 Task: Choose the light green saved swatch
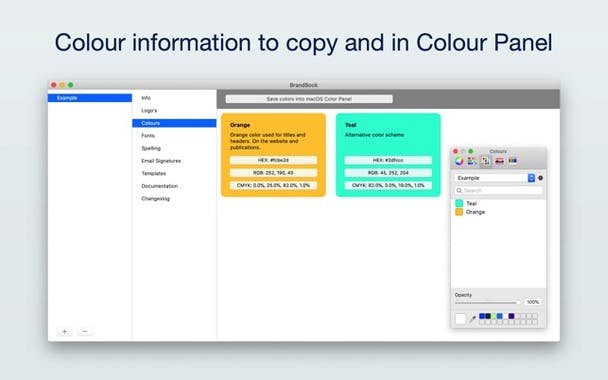(x=494, y=316)
